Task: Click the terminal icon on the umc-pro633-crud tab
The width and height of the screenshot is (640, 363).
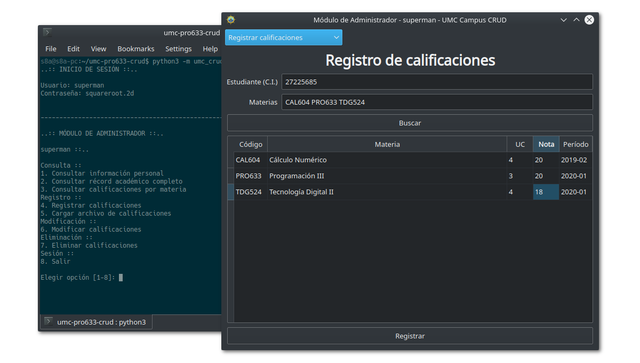Action: (48, 321)
